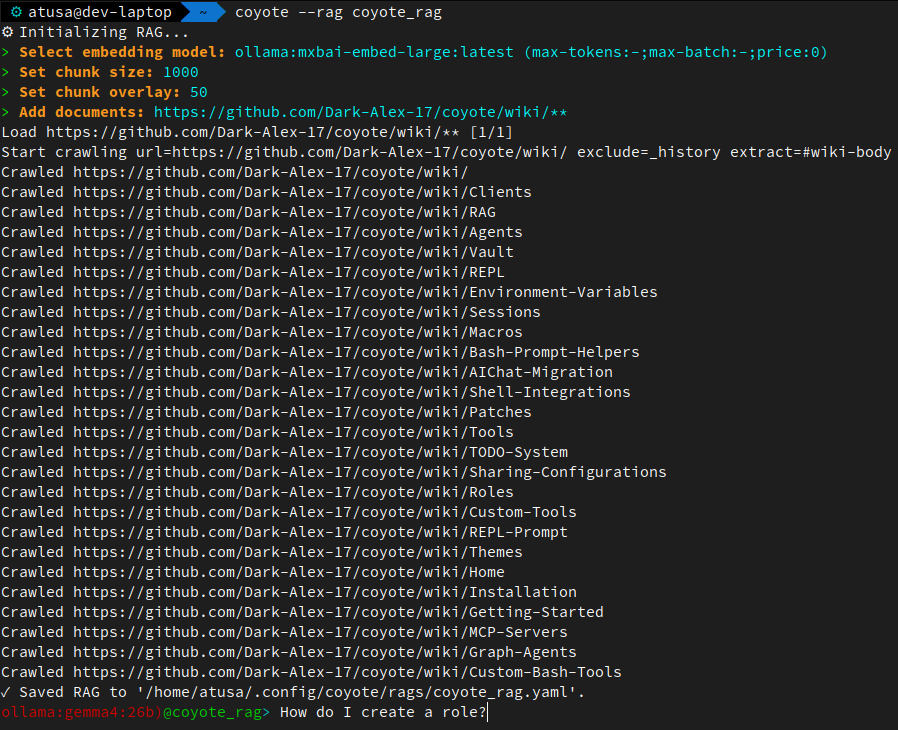Click the chunk size value 1000

(180, 72)
